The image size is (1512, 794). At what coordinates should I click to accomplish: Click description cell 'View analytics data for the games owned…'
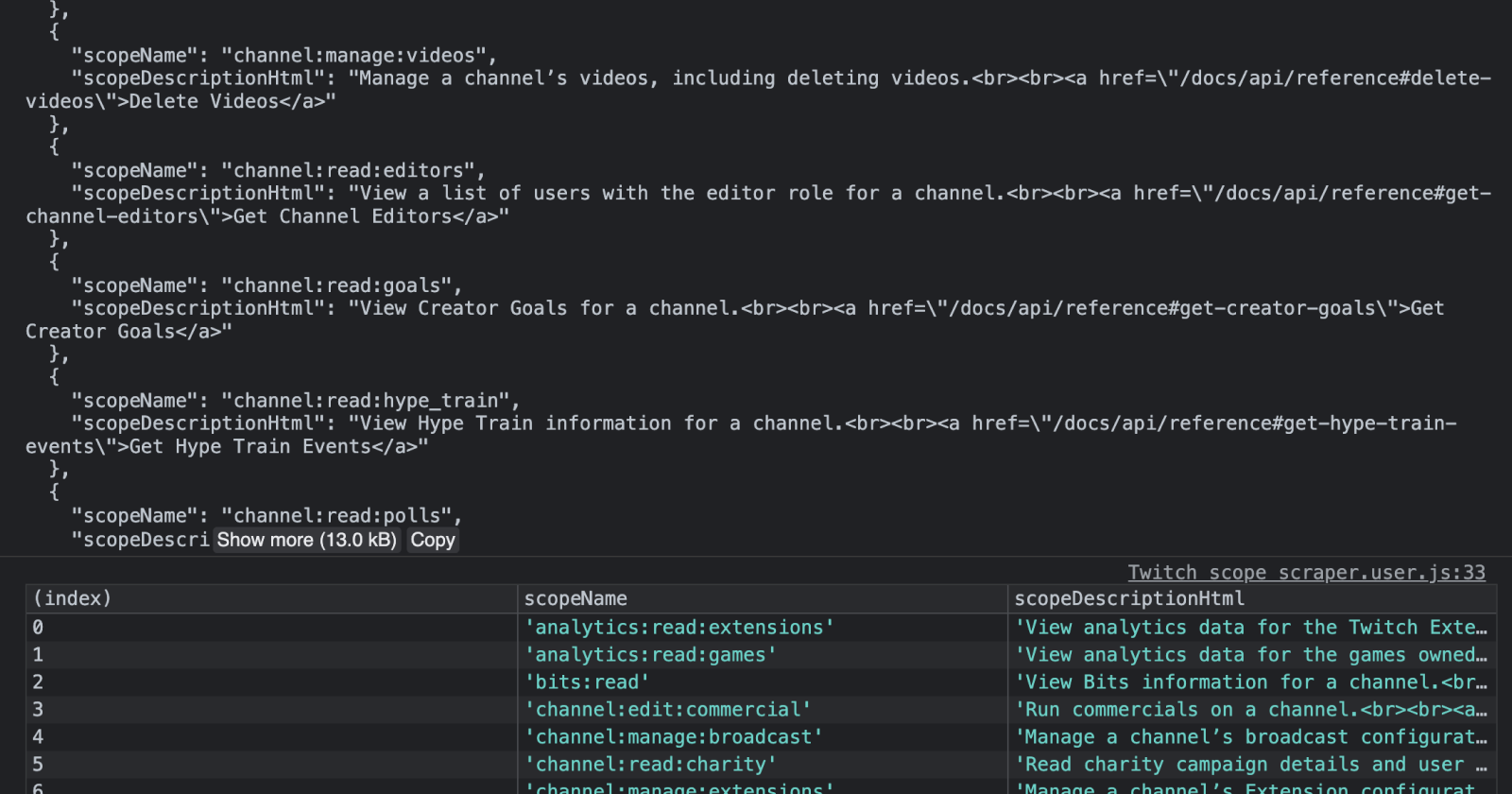(x=1252, y=654)
